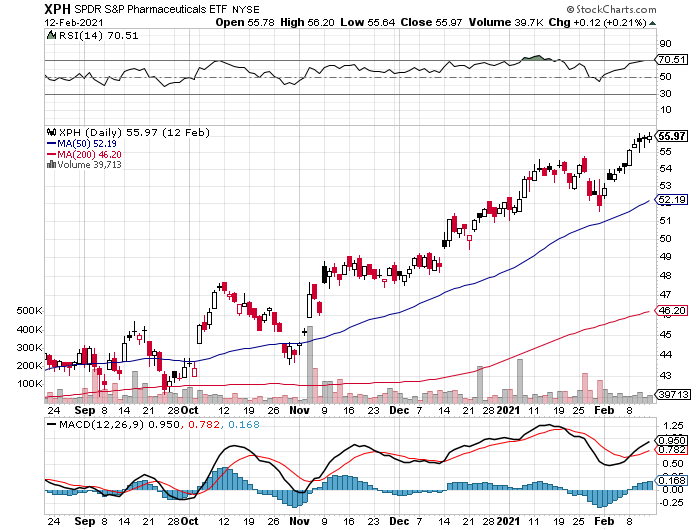Click Feb on the price chart date axis
The height and width of the screenshot is (530, 700).
click(604, 410)
